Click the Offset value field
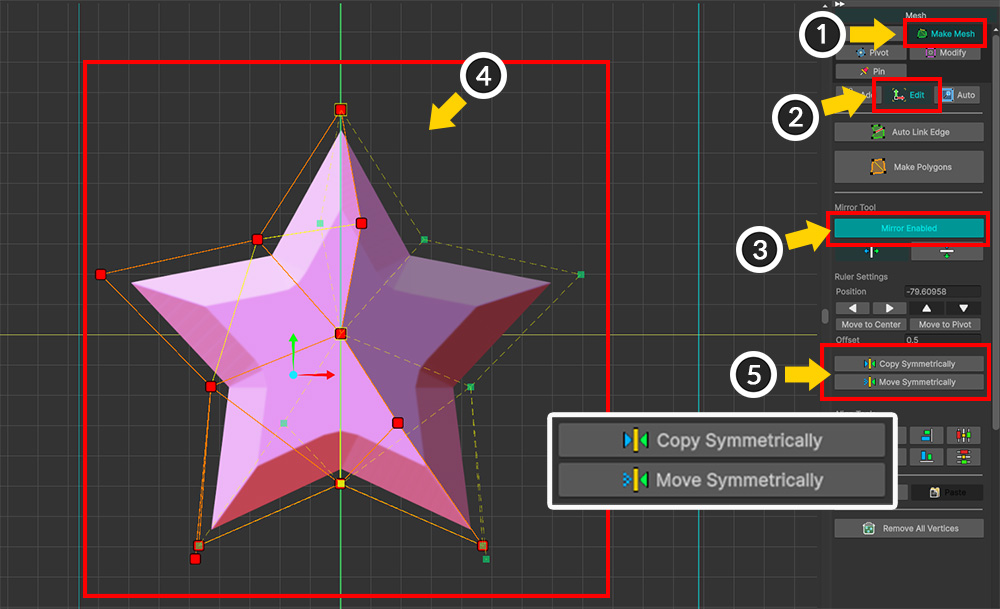1000x609 pixels. click(x=942, y=339)
